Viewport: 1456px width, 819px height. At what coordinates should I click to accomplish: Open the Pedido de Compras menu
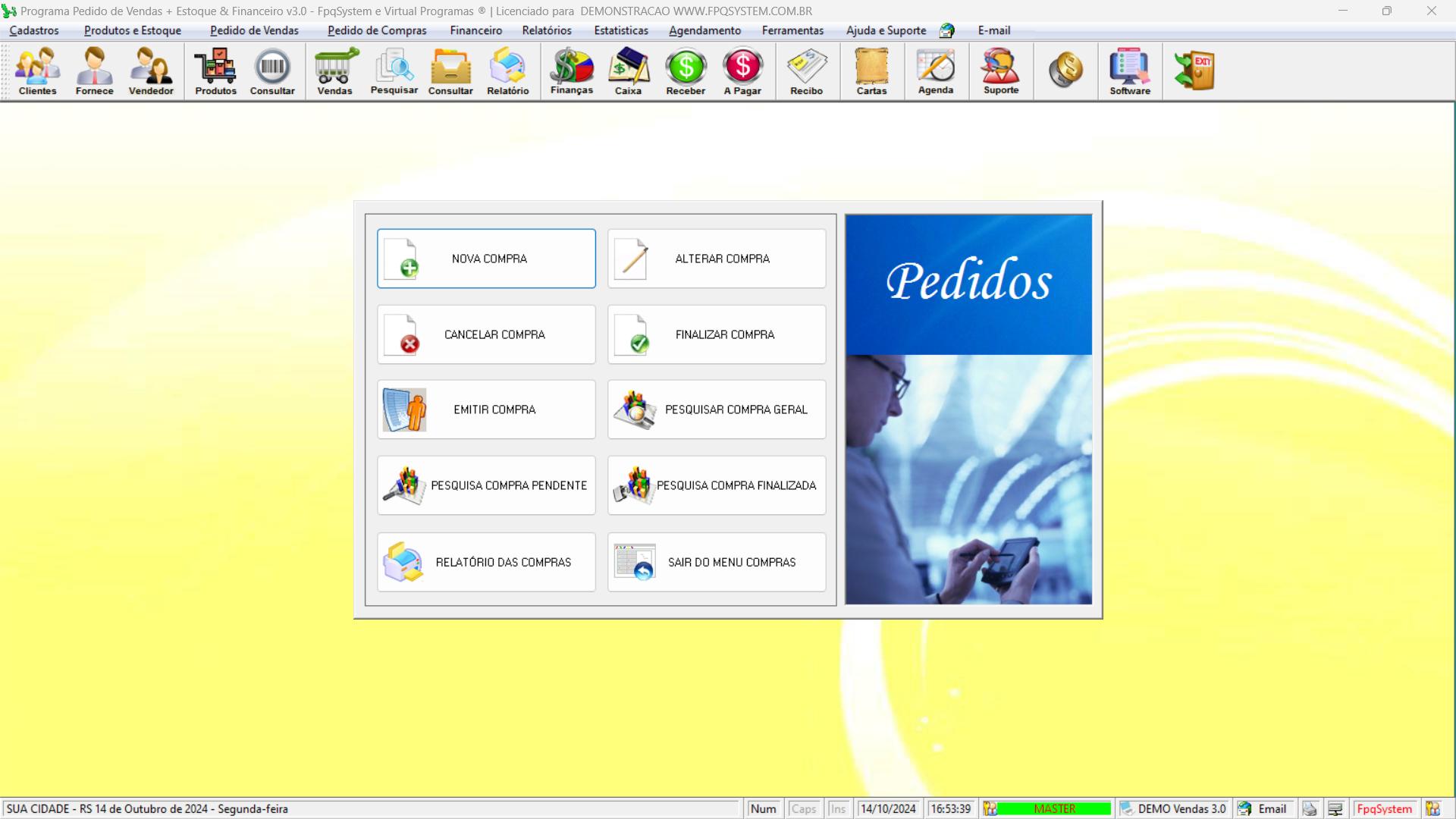pyautogui.click(x=377, y=30)
